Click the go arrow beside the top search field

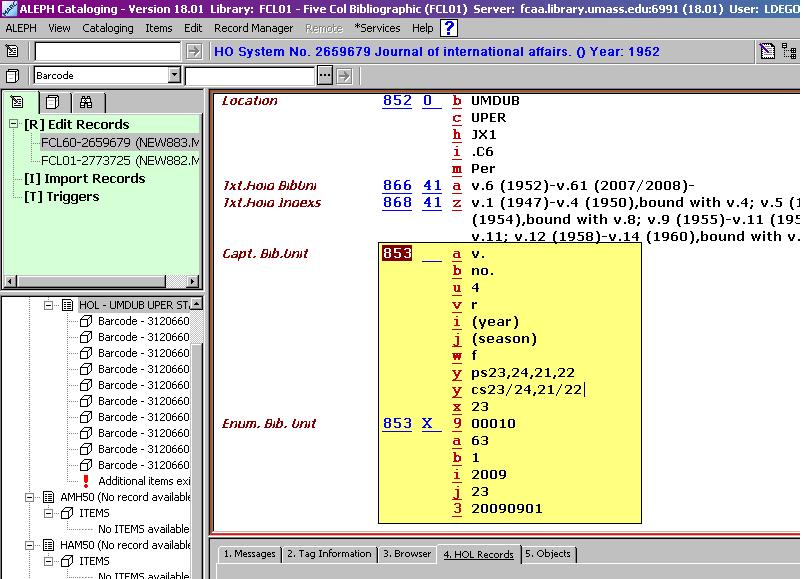(196, 51)
